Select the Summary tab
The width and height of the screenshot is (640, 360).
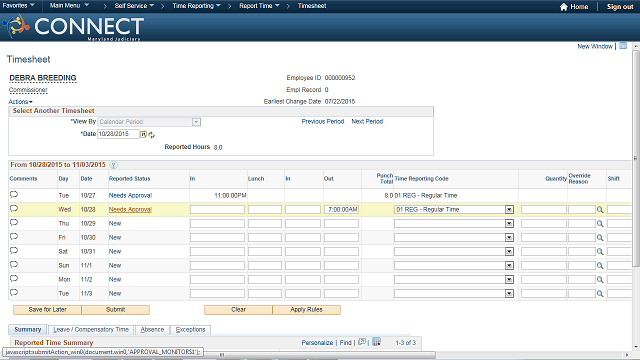(x=28, y=329)
